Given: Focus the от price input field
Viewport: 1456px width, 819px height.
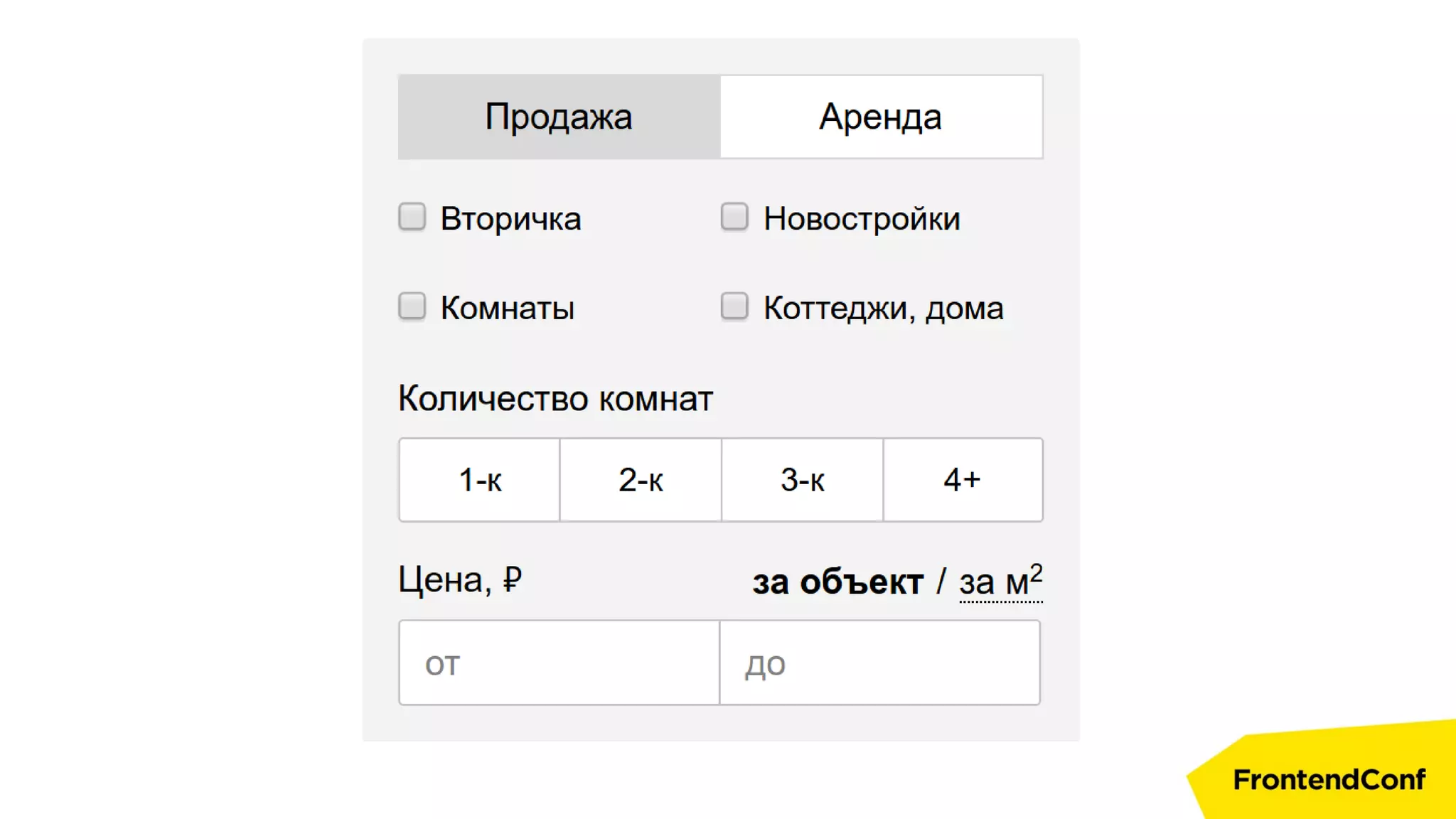Looking at the screenshot, I should [560, 663].
